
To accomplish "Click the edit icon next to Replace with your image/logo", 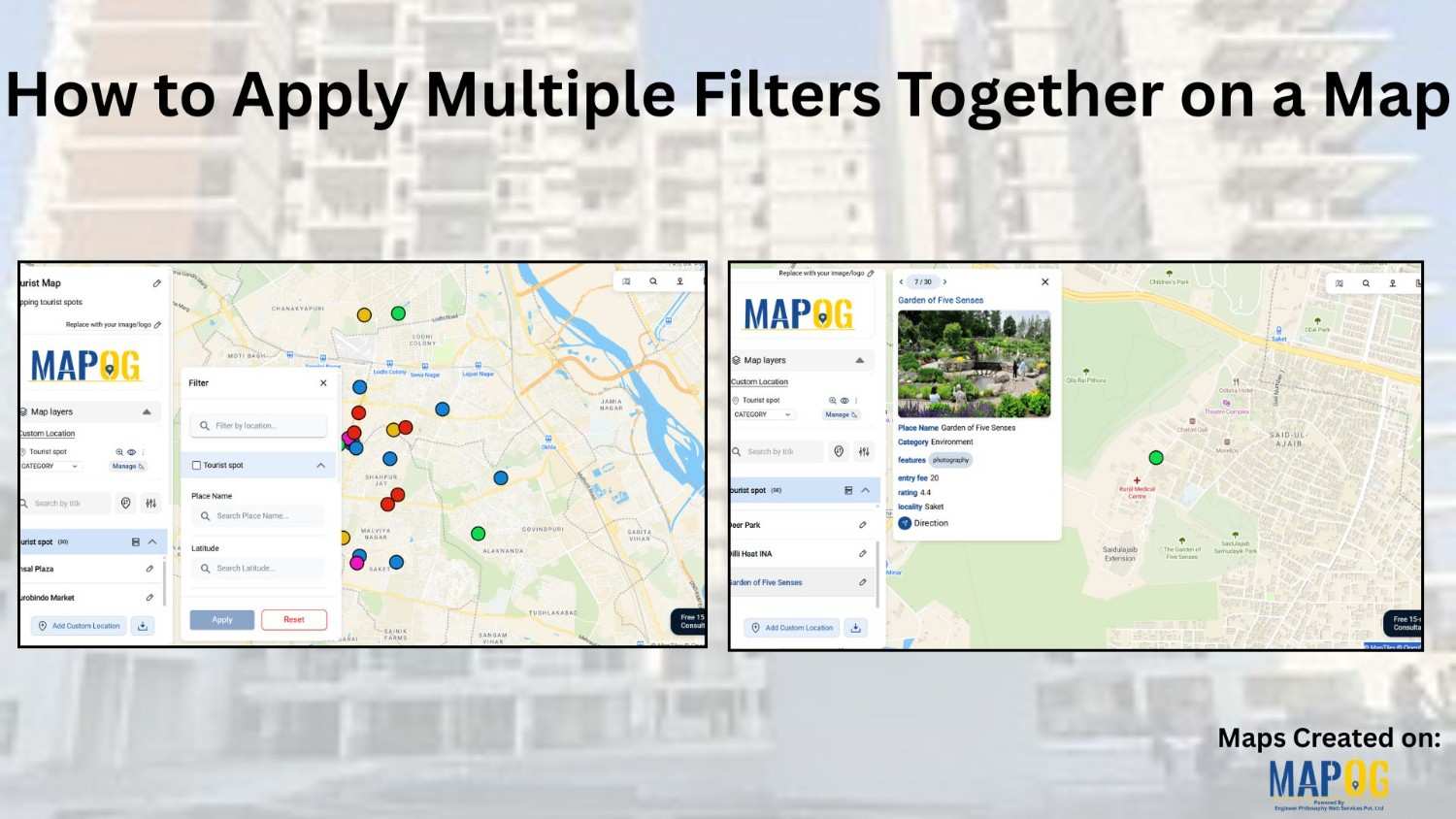I will click(157, 324).
